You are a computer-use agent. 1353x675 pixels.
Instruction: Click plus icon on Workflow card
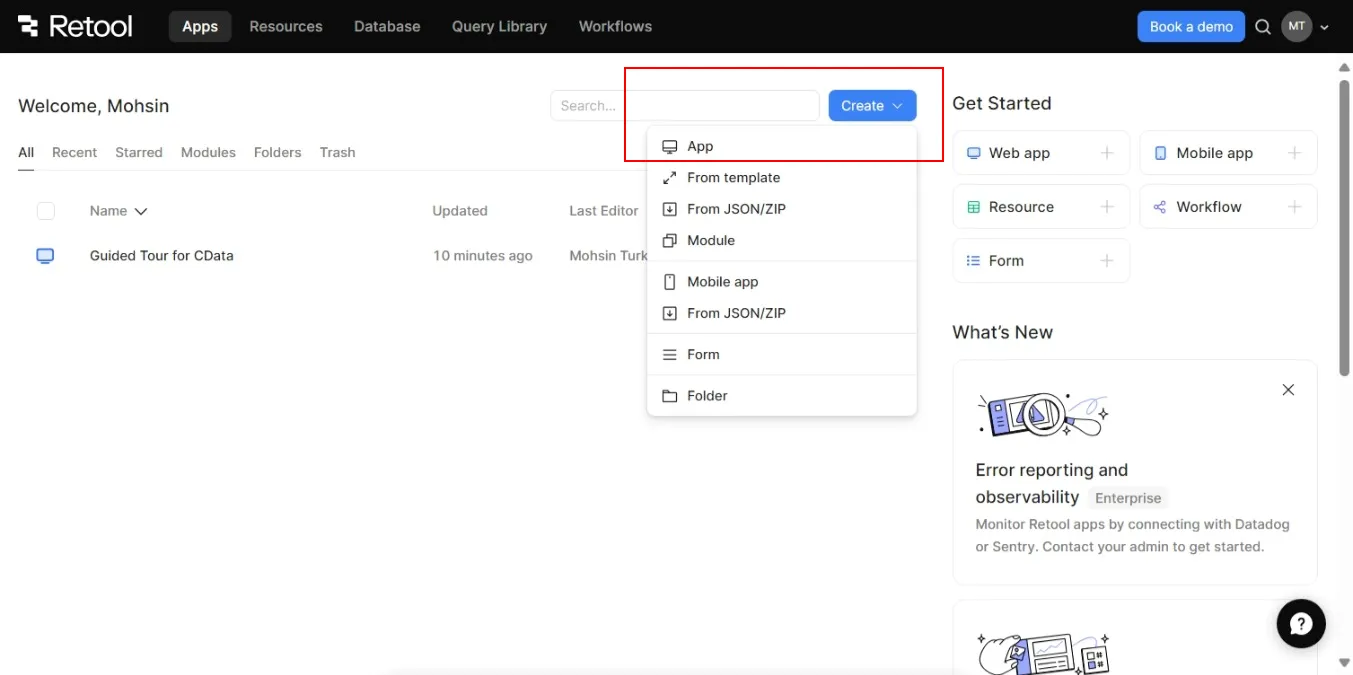[x=1294, y=207]
